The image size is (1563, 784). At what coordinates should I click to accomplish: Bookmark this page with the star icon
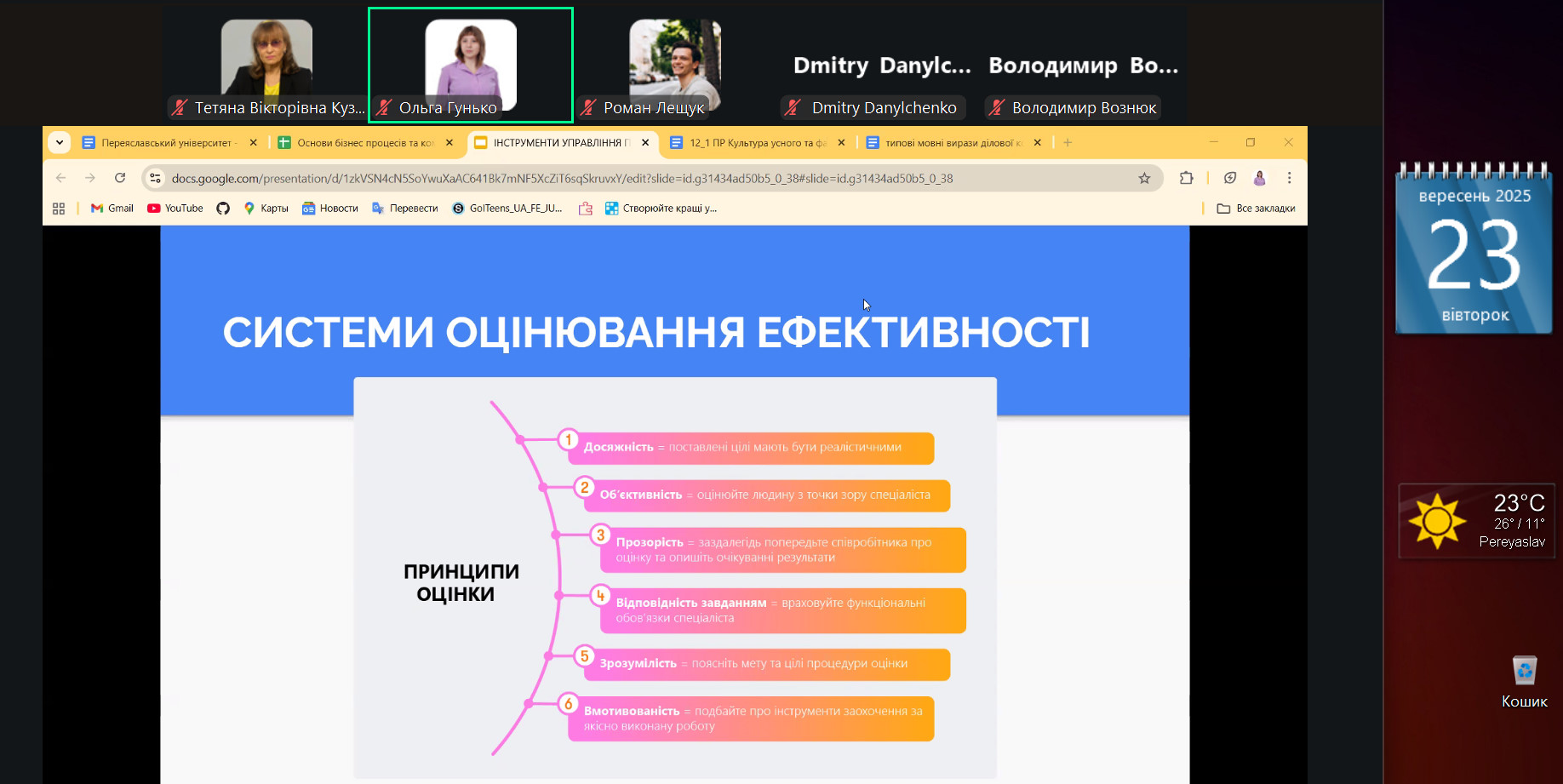pos(1144,178)
